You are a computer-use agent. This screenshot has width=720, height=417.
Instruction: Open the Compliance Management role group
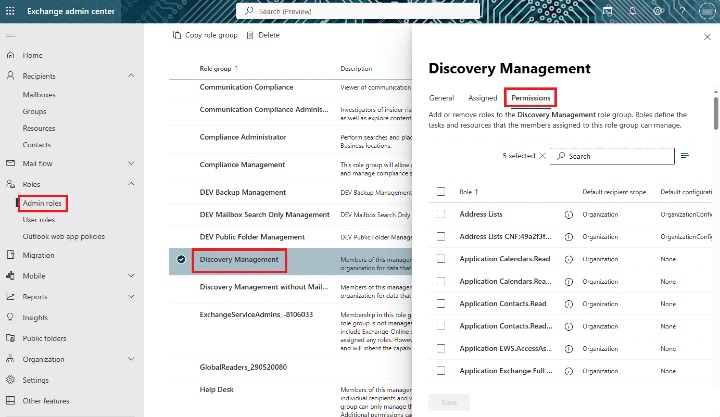[242, 164]
